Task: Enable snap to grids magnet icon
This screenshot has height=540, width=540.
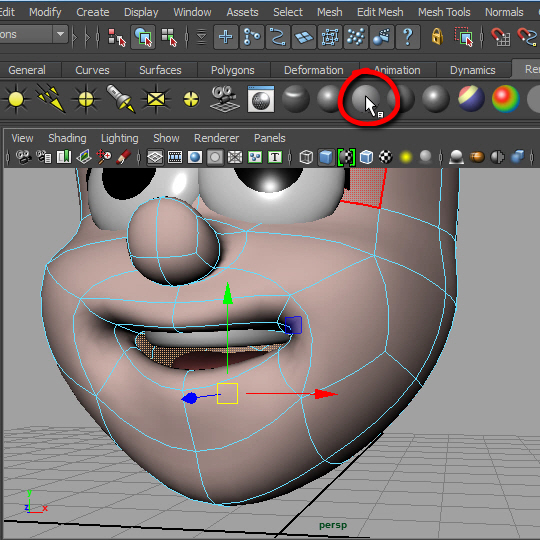Action: click(x=500, y=37)
